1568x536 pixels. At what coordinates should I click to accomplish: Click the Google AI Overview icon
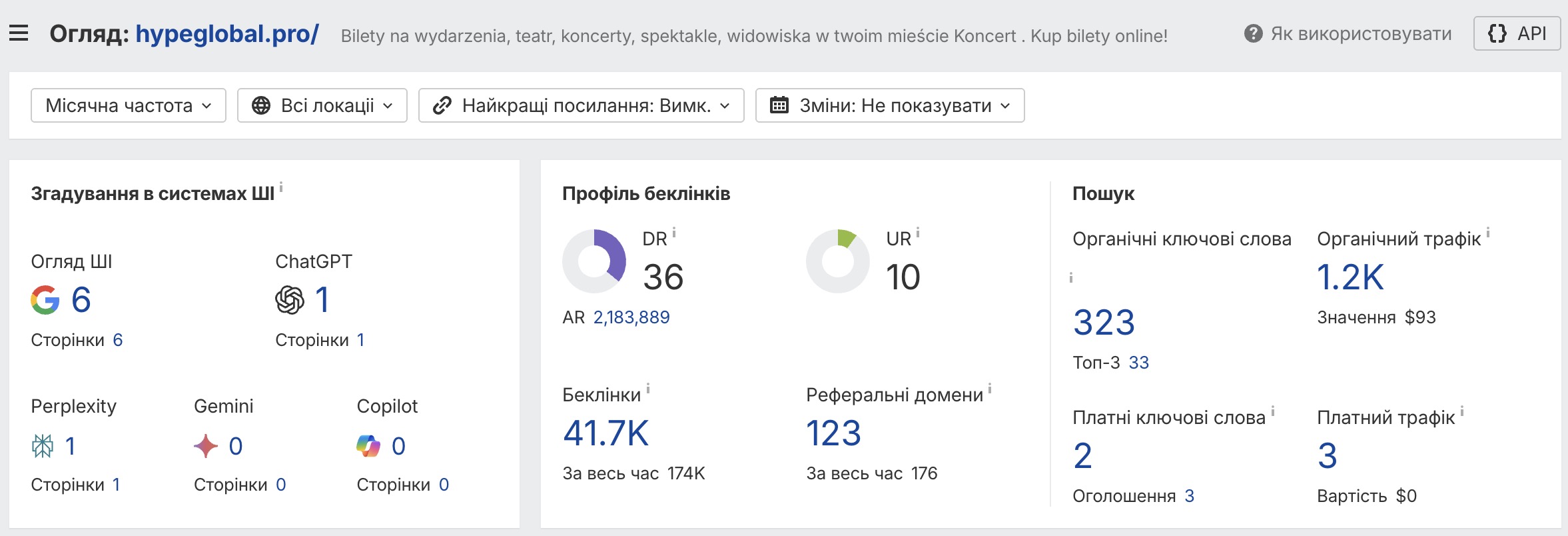tap(45, 300)
